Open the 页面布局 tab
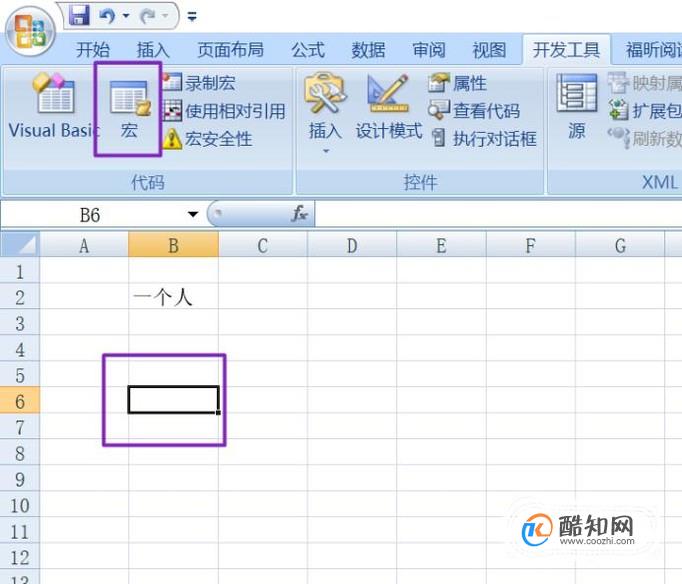 point(231,50)
